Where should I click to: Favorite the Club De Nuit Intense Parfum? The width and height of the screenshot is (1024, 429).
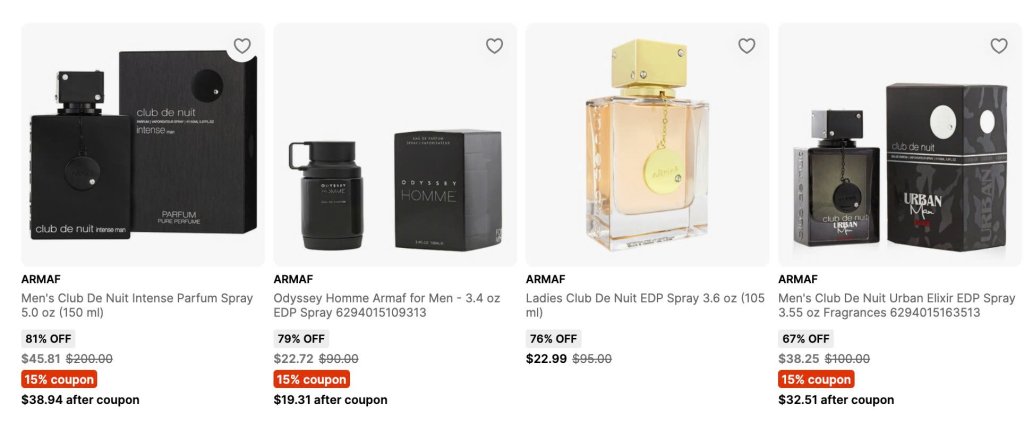point(242,46)
